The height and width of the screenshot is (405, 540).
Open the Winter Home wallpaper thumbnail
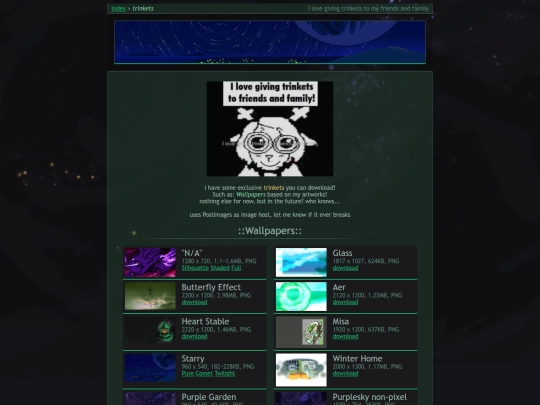coord(301,370)
